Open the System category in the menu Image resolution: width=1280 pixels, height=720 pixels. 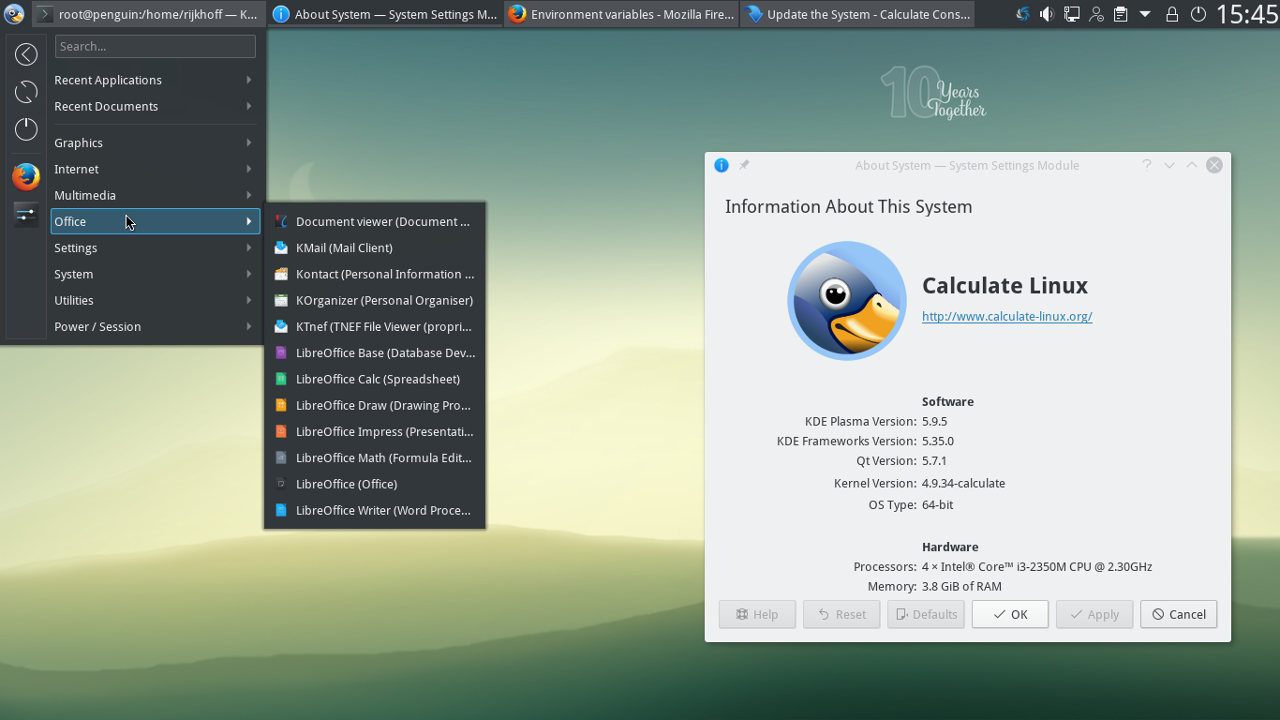(155, 274)
